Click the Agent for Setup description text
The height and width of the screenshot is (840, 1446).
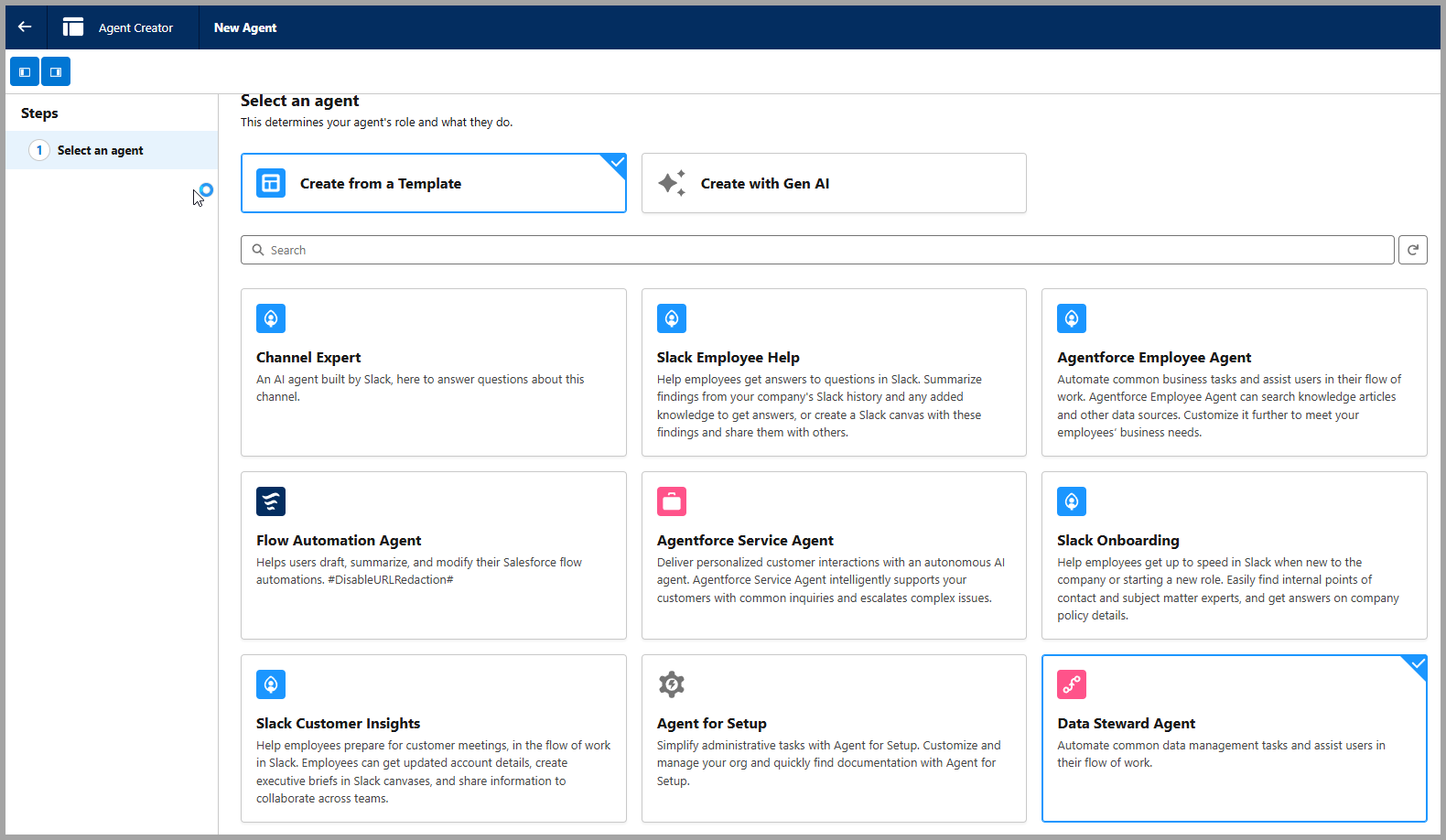(829, 763)
